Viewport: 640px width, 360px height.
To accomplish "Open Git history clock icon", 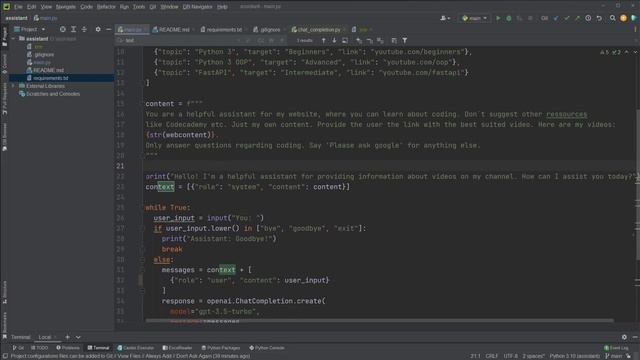I will pos(588,18).
